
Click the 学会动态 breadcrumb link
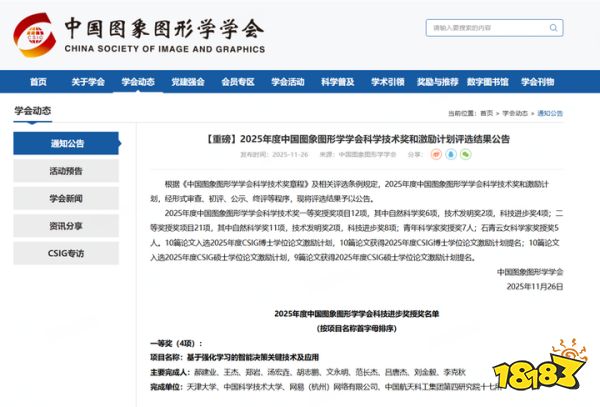pyautogui.click(x=514, y=114)
